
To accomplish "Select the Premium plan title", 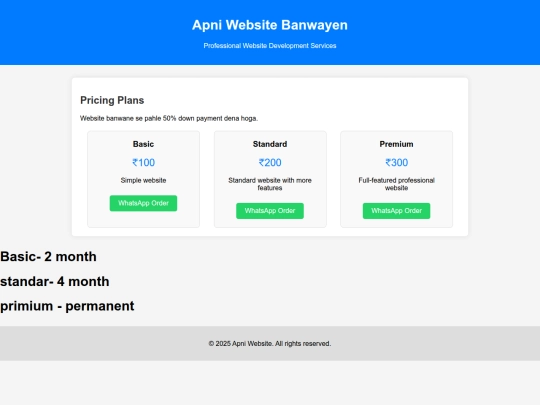I will pos(396,144).
